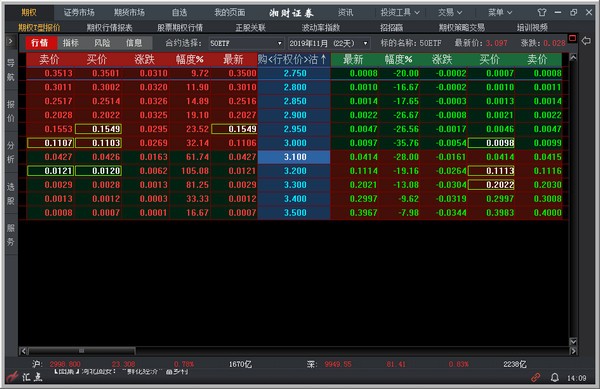Click call bid price 0.1549
The height and width of the screenshot is (389, 600).
pos(98,129)
